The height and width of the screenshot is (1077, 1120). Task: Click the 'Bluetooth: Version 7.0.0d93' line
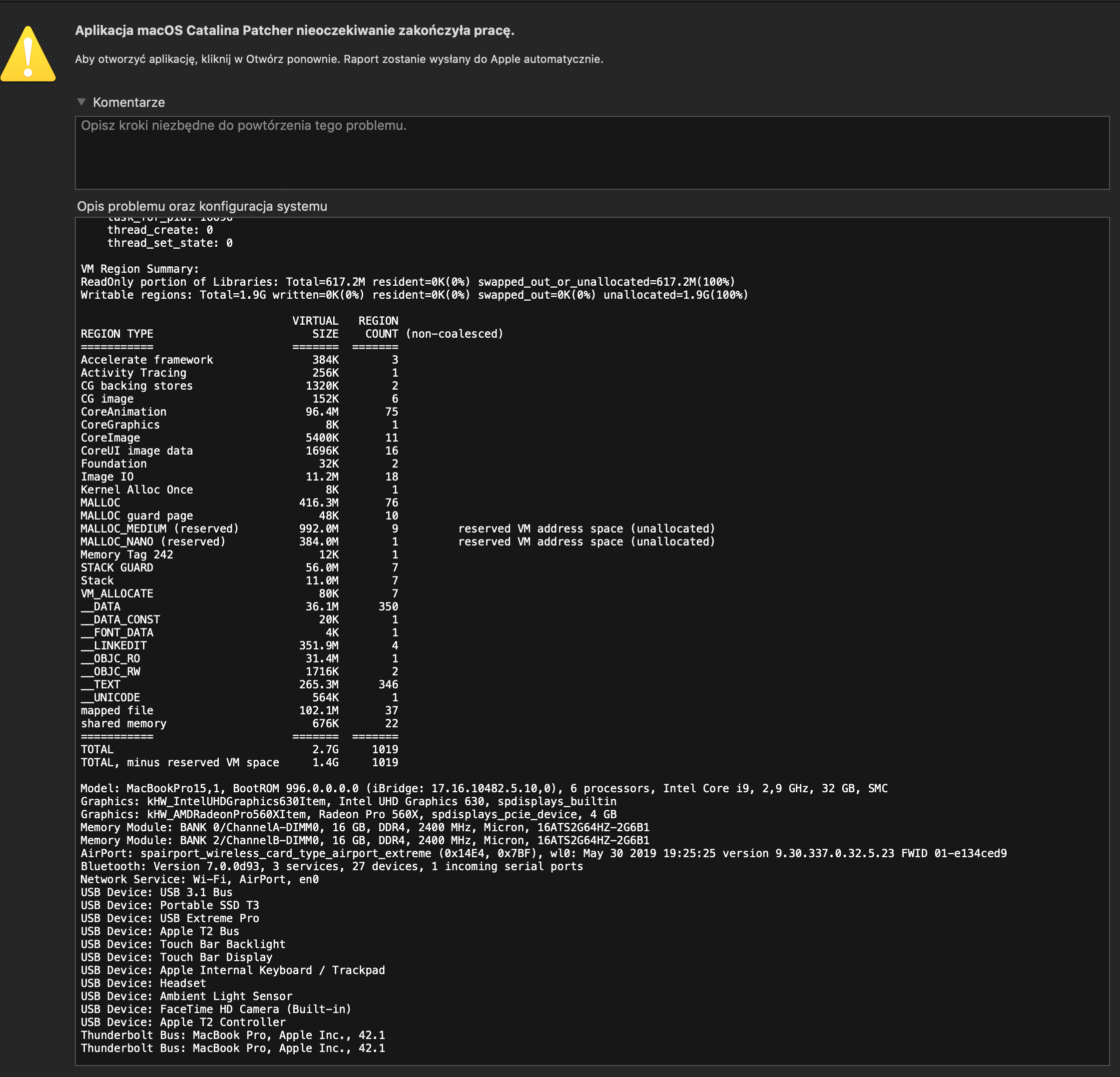click(331, 867)
